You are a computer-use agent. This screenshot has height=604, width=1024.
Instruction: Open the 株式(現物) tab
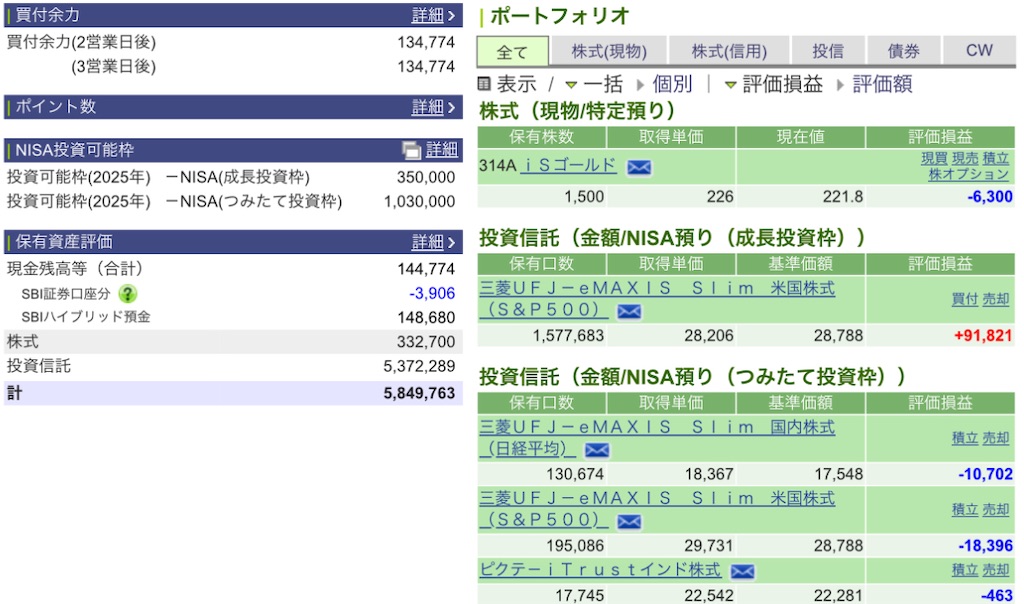click(x=609, y=51)
